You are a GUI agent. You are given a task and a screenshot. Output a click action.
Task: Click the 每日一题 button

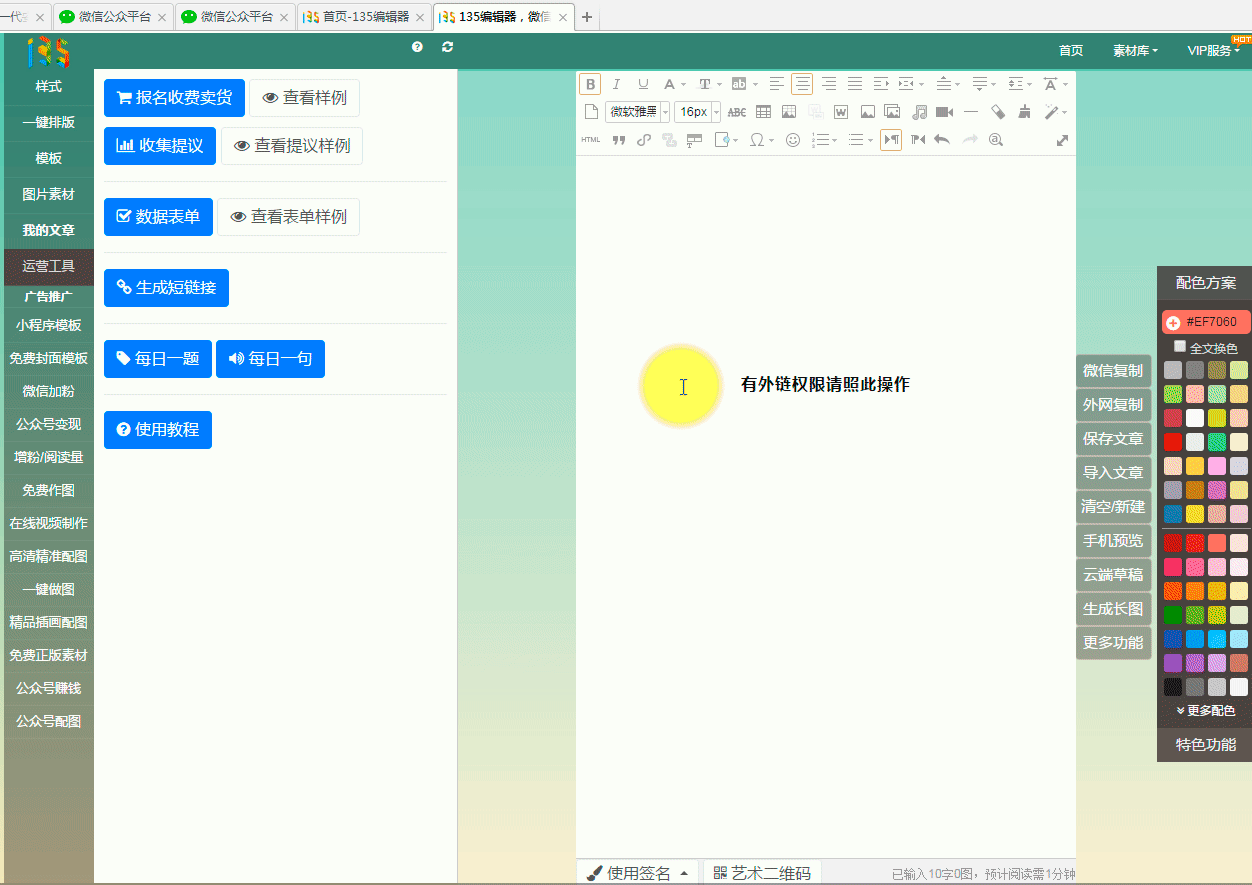pyautogui.click(x=158, y=359)
